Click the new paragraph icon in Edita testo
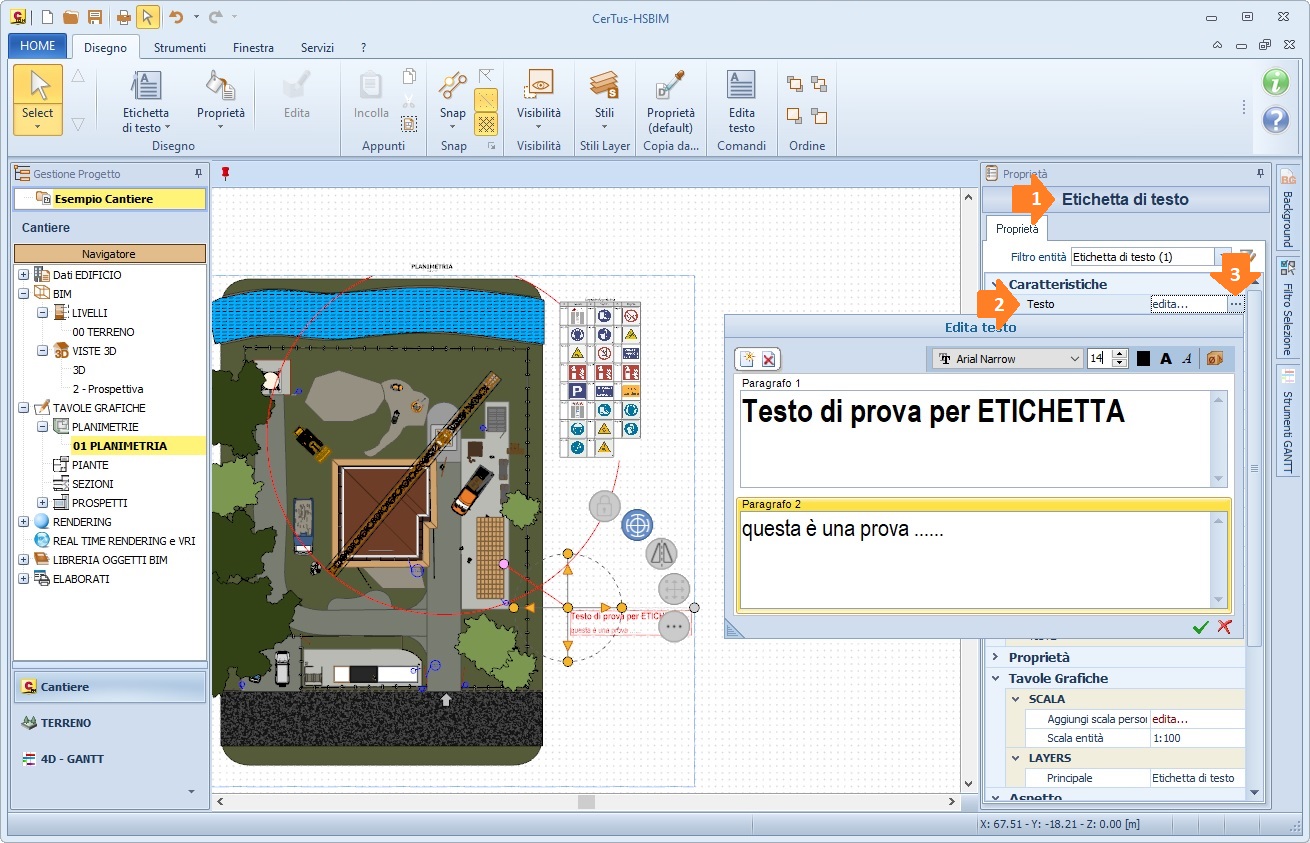The width and height of the screenshot is (1310, 843). (746, 359)
